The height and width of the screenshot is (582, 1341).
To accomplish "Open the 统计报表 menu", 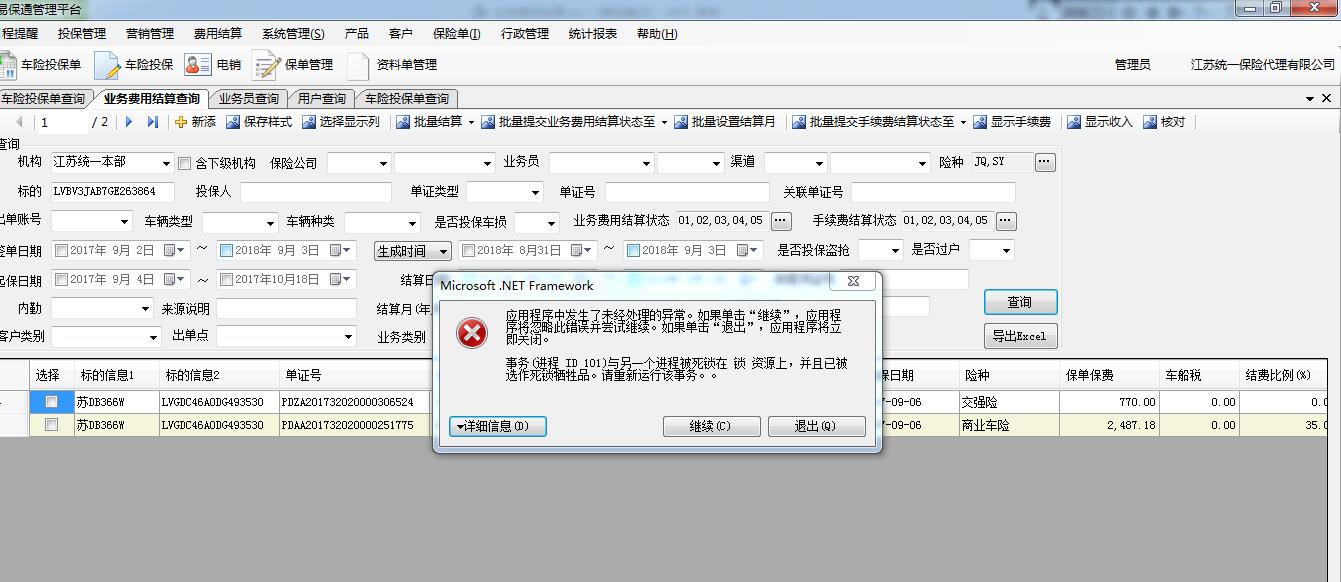I will point(593,33).
